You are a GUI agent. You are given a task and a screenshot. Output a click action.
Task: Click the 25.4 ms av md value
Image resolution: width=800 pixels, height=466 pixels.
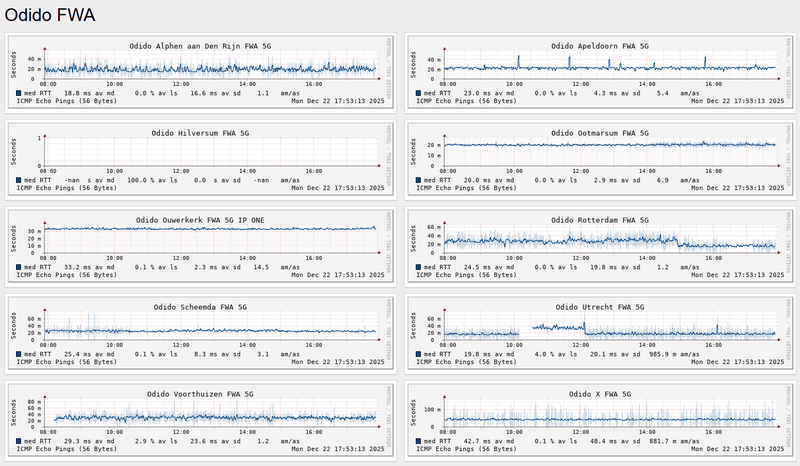coord(89,354)
